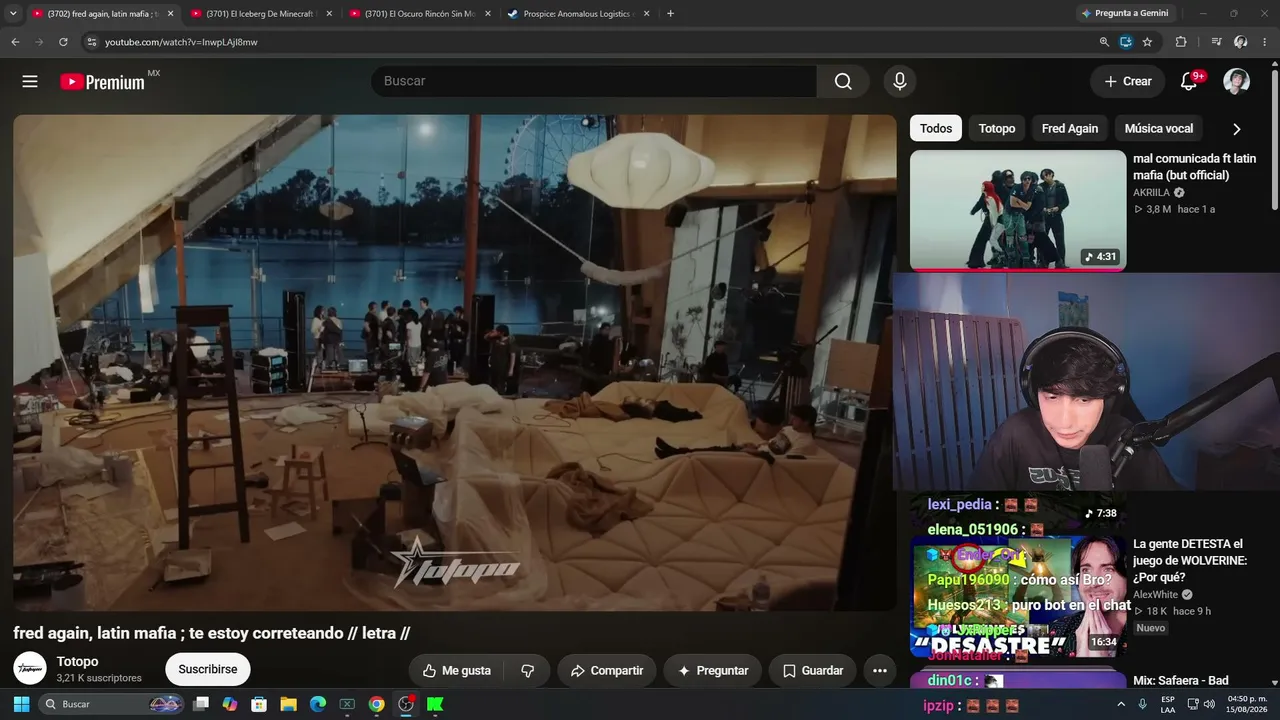This screenshot has height=720, width=1280.
Task: Switch to Google Chrome on the taskbar
Action: point(376,704)
